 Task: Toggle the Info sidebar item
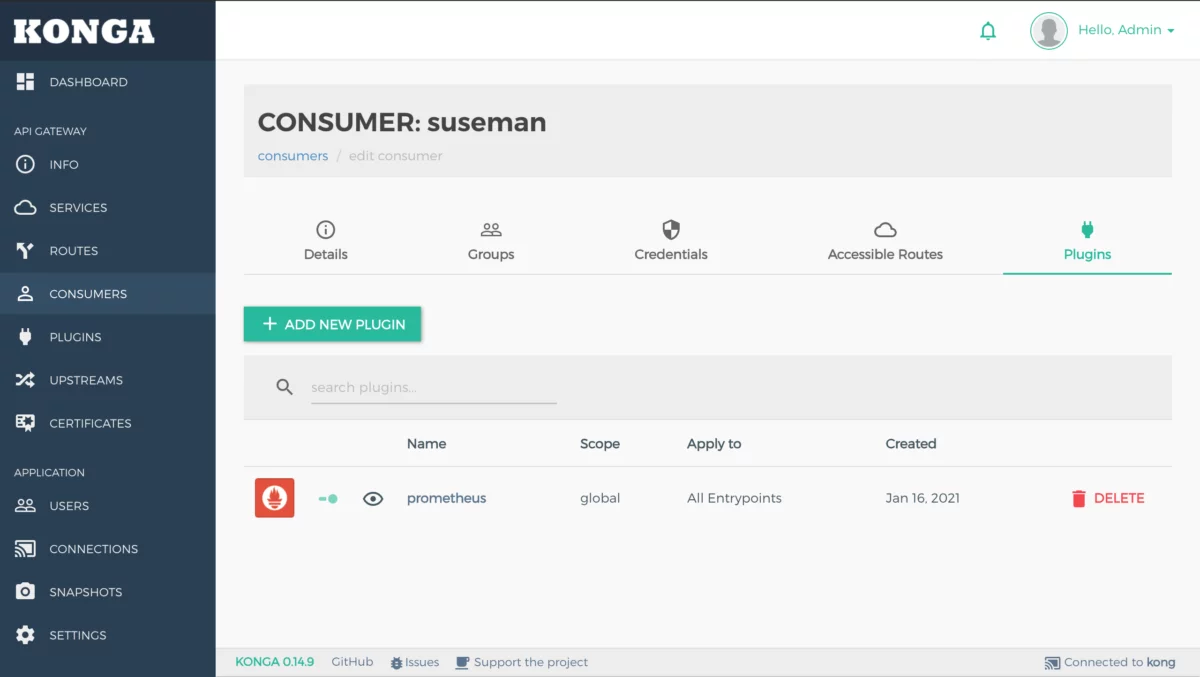(62, 164)
